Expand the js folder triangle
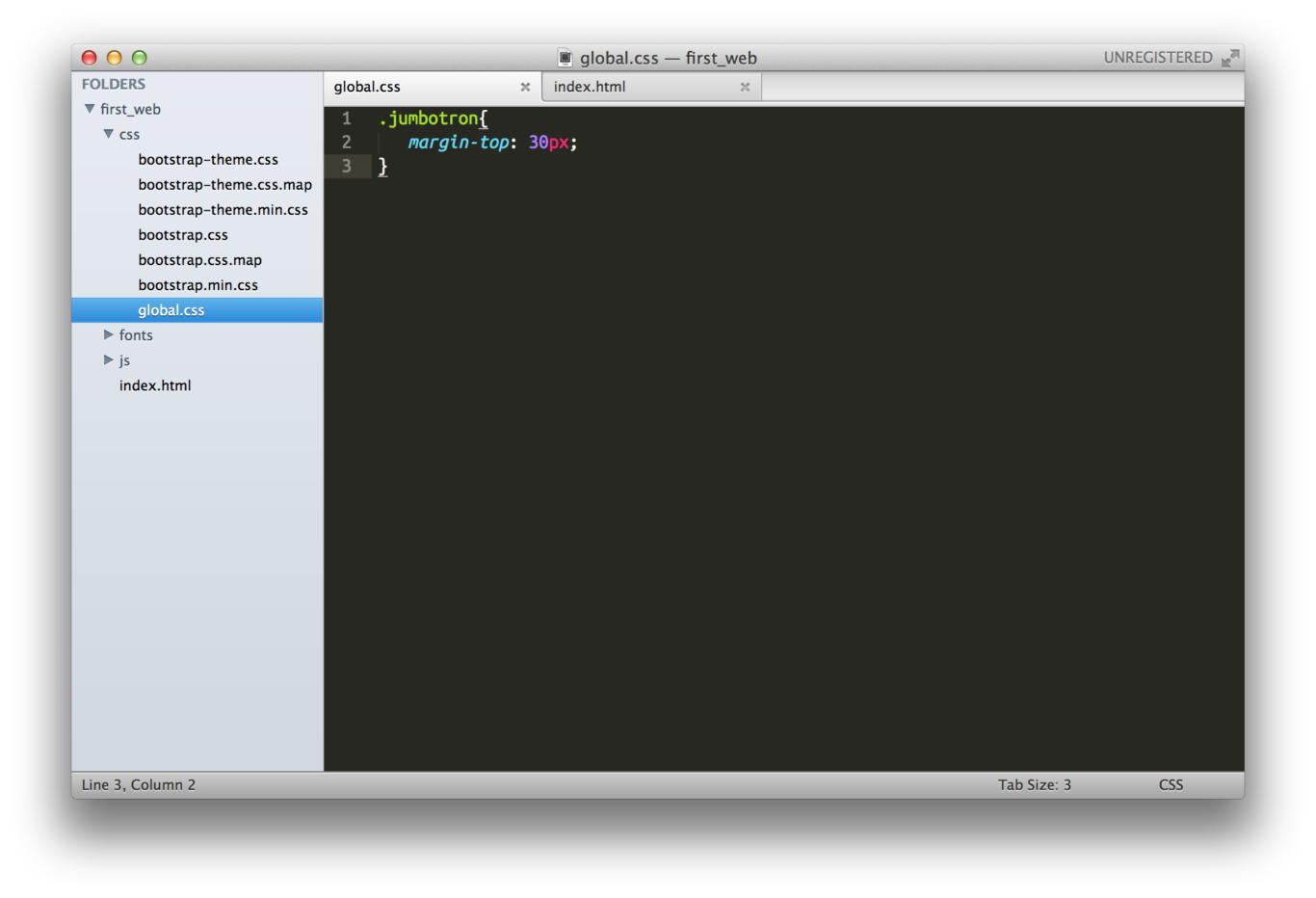This screenshot has height=898, width=1316. coord(109,359)
